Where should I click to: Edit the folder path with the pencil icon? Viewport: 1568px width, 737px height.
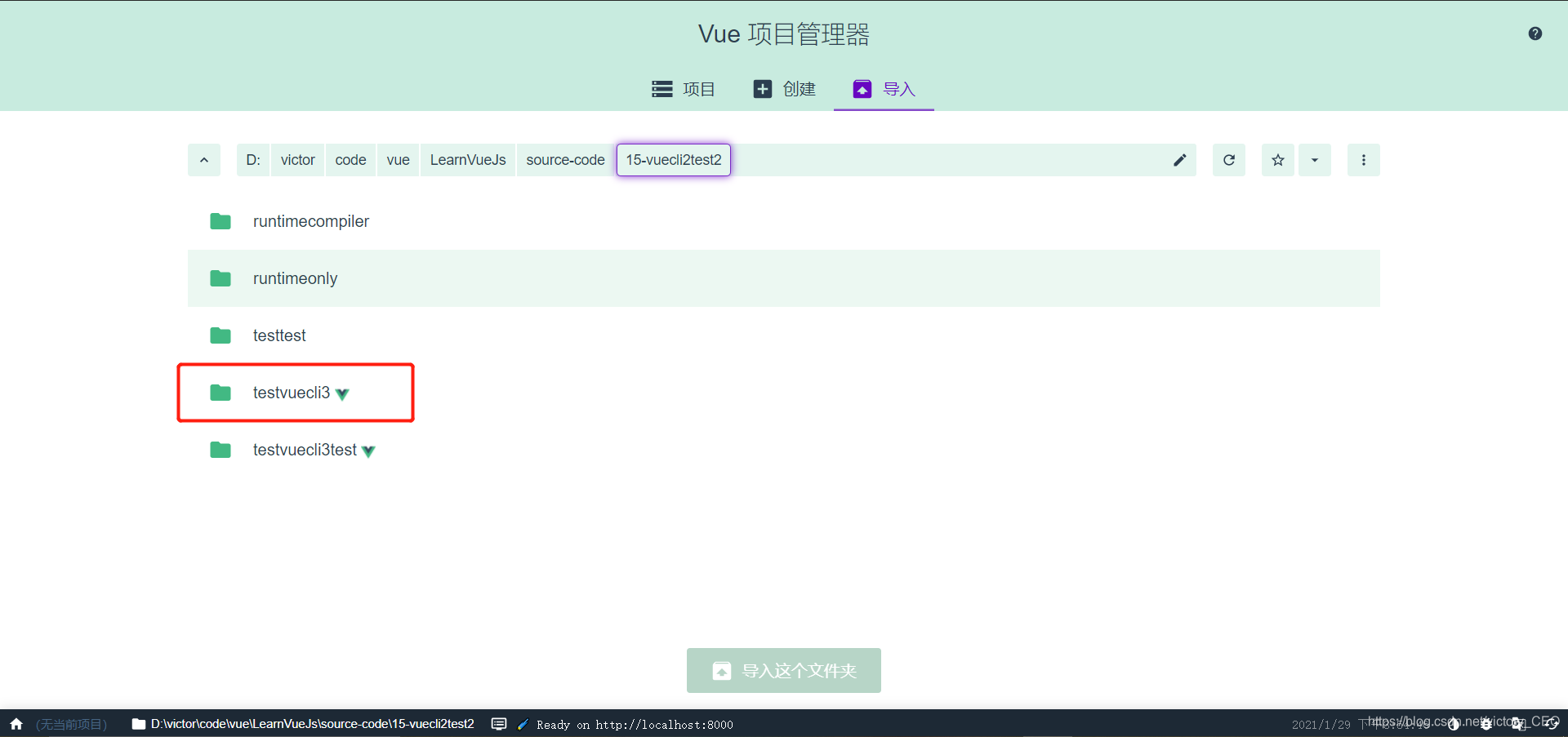(x=1179, y=160)
